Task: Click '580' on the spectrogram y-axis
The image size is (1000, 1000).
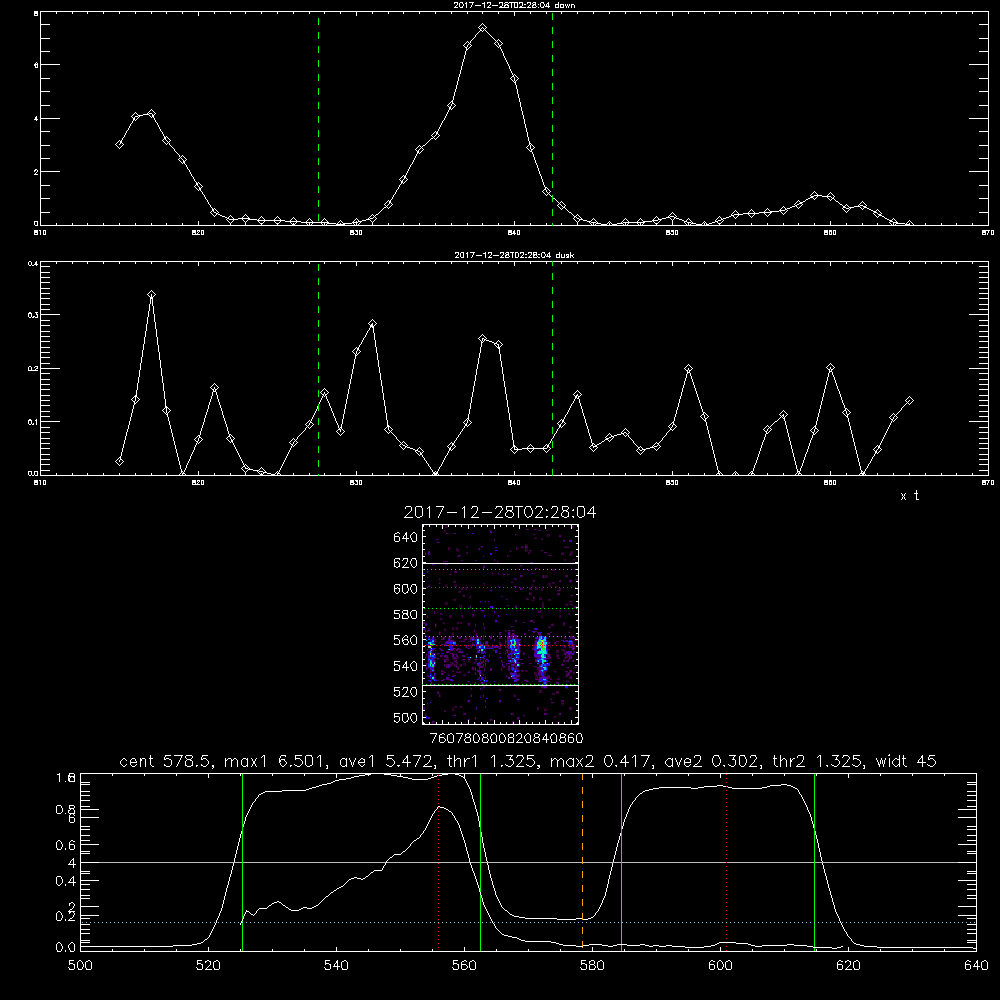Action: (406, 615)
